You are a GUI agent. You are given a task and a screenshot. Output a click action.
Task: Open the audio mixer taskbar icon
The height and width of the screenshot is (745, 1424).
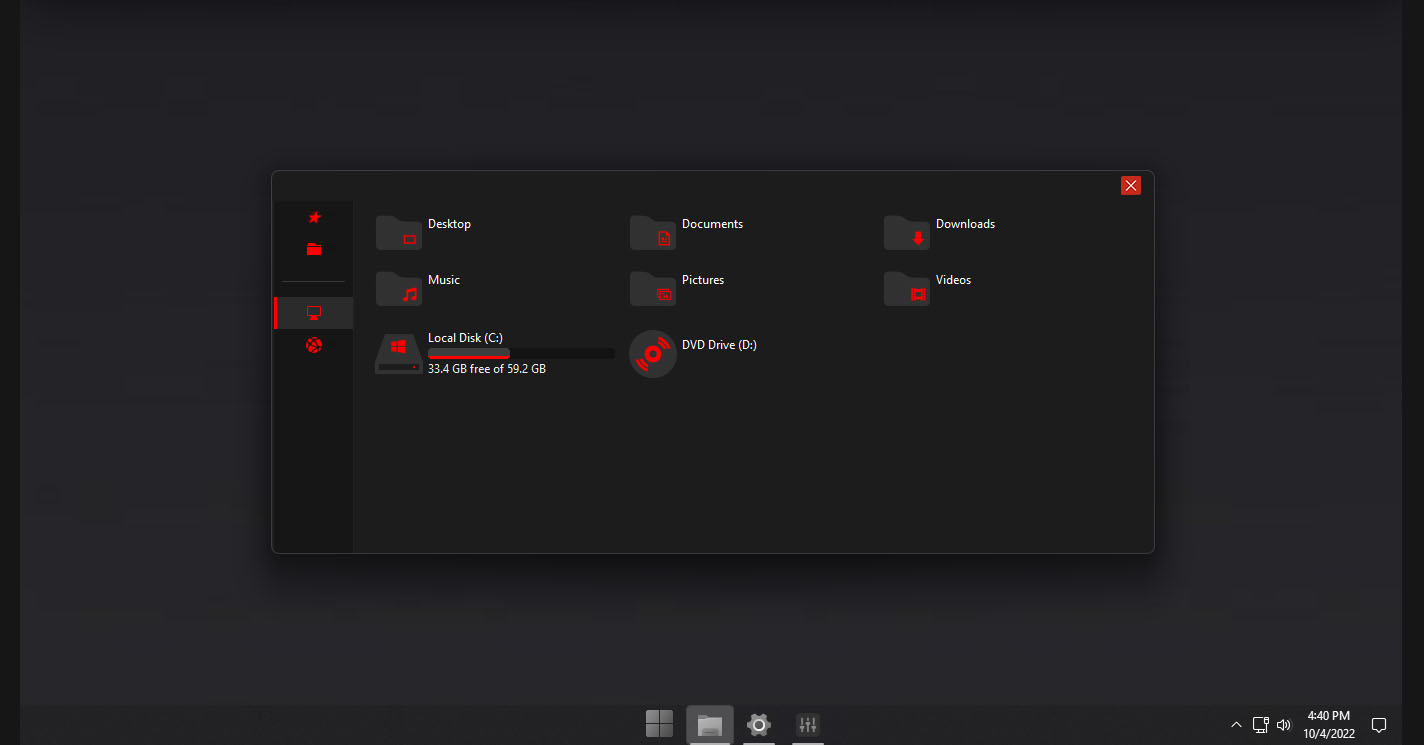[807, 724]
